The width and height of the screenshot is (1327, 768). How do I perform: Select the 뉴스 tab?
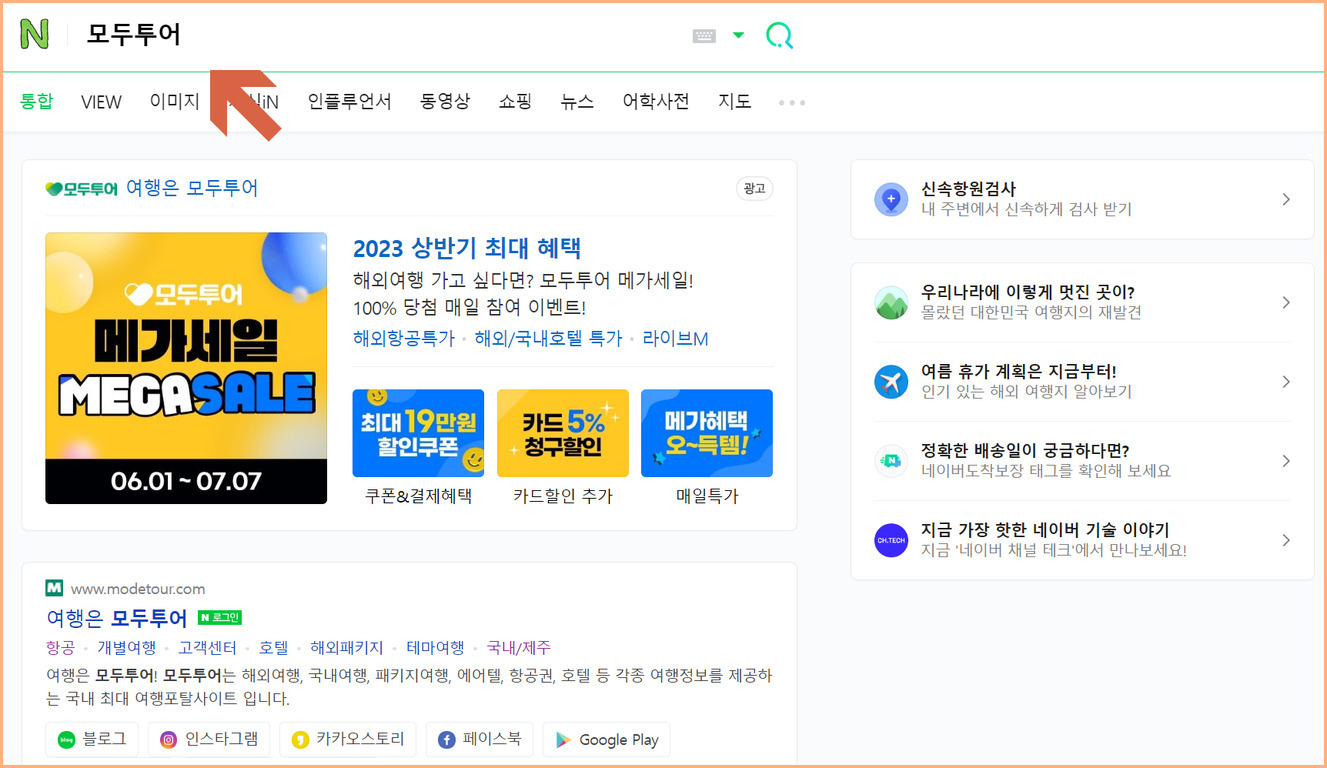tap(577, 102)
